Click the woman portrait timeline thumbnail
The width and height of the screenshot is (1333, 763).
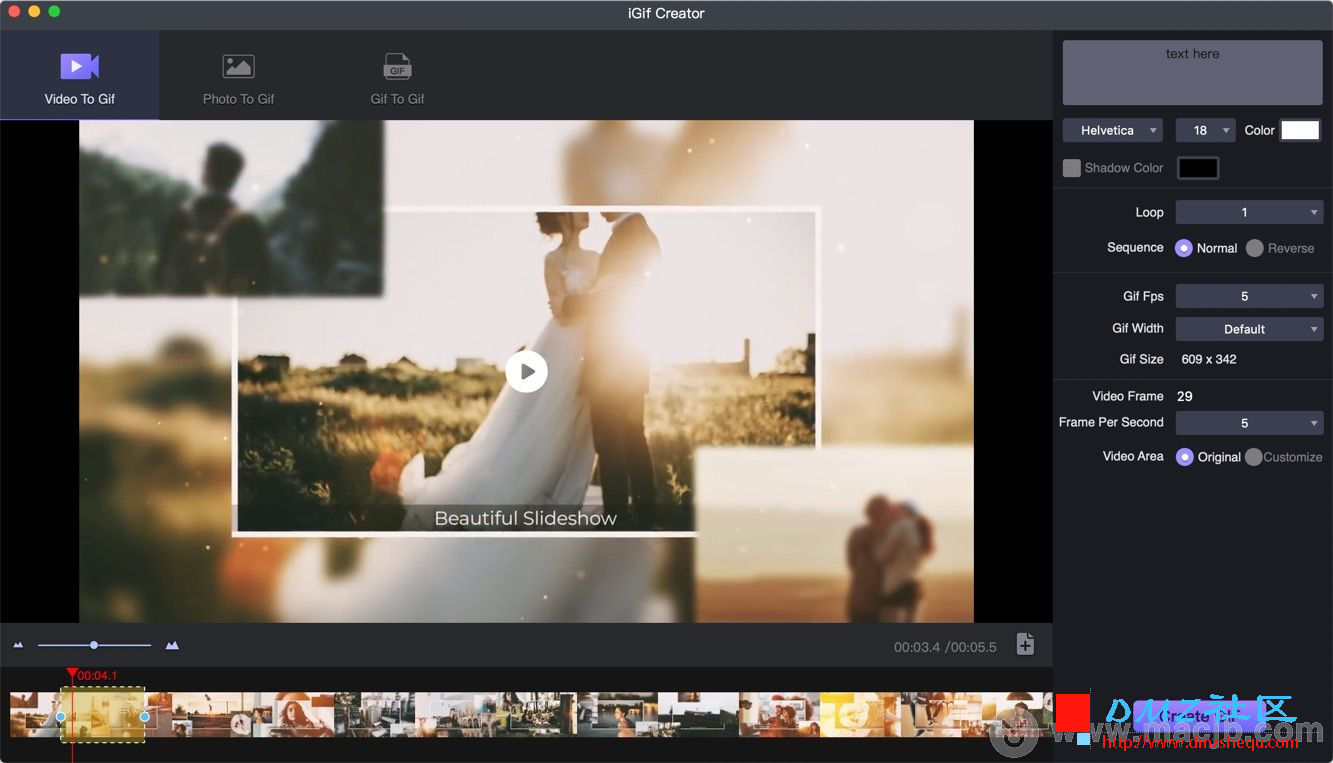293,715
